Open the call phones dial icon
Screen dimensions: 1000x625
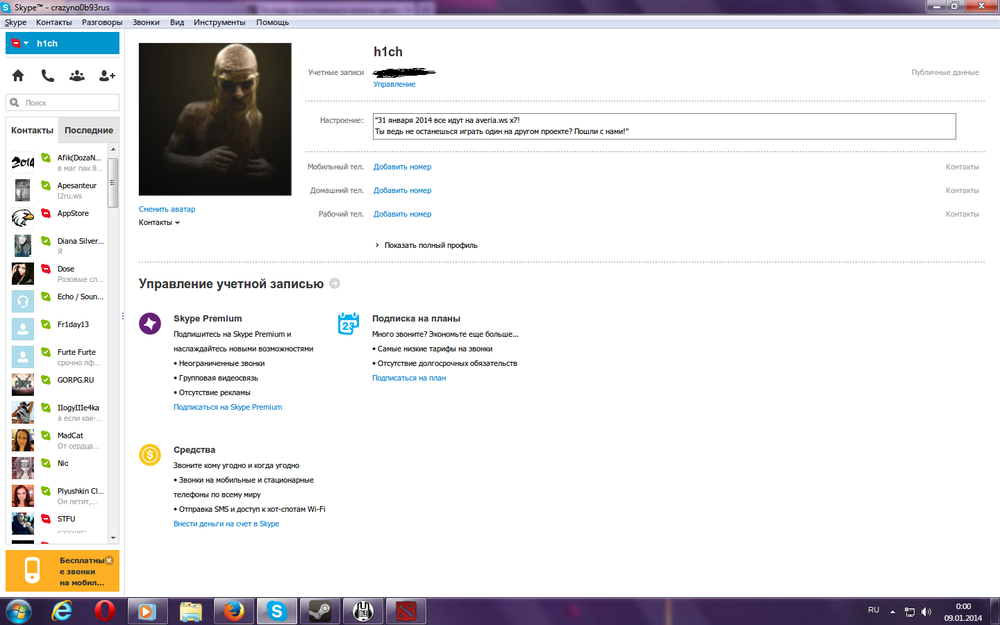coord(47,75)
